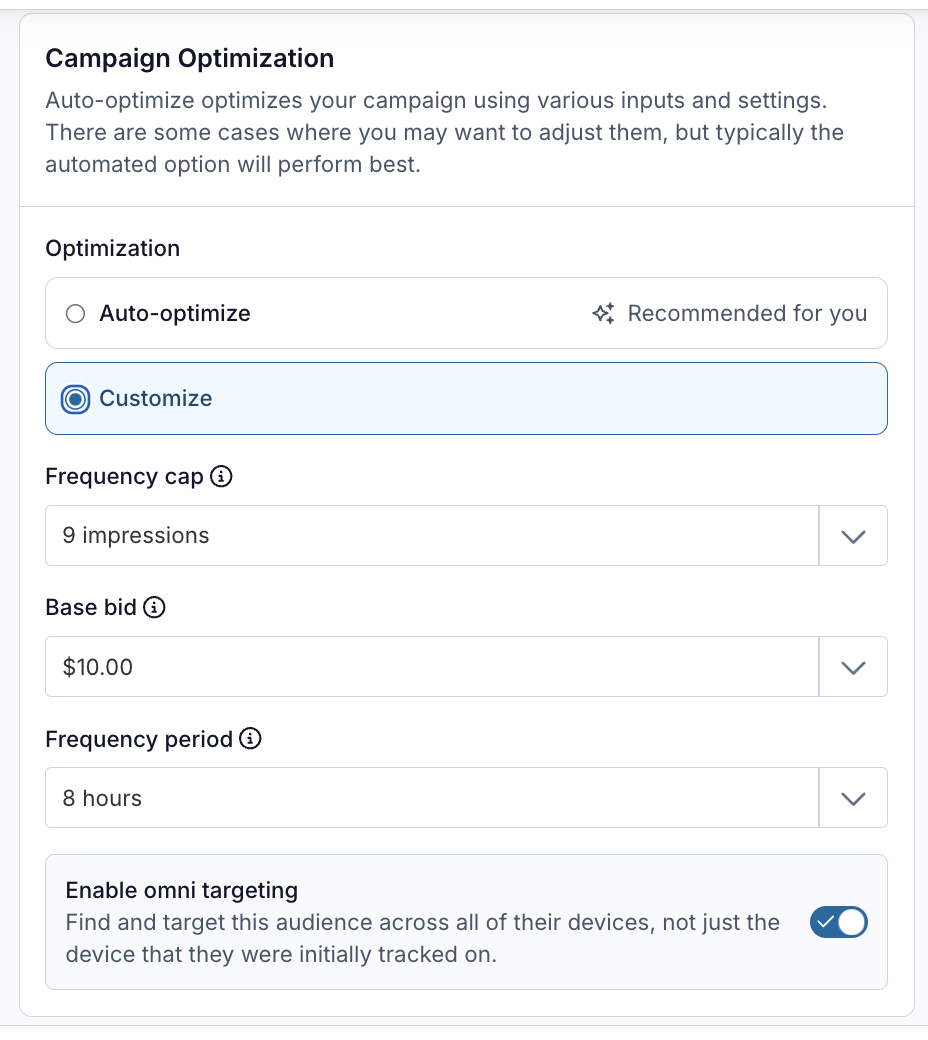This screenshot has height=1040, width=928.
Task: Click the omni targeting description text
Action: pos(422,938)
